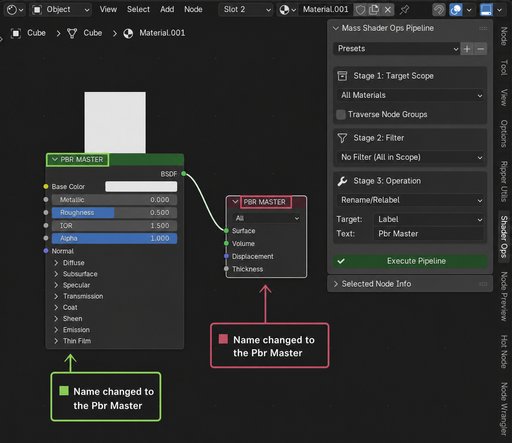Image resolution: width=512 pixels, height=443 pixels.
Task: Click the remove preset minus icon
Action: (x=480, y=49)
